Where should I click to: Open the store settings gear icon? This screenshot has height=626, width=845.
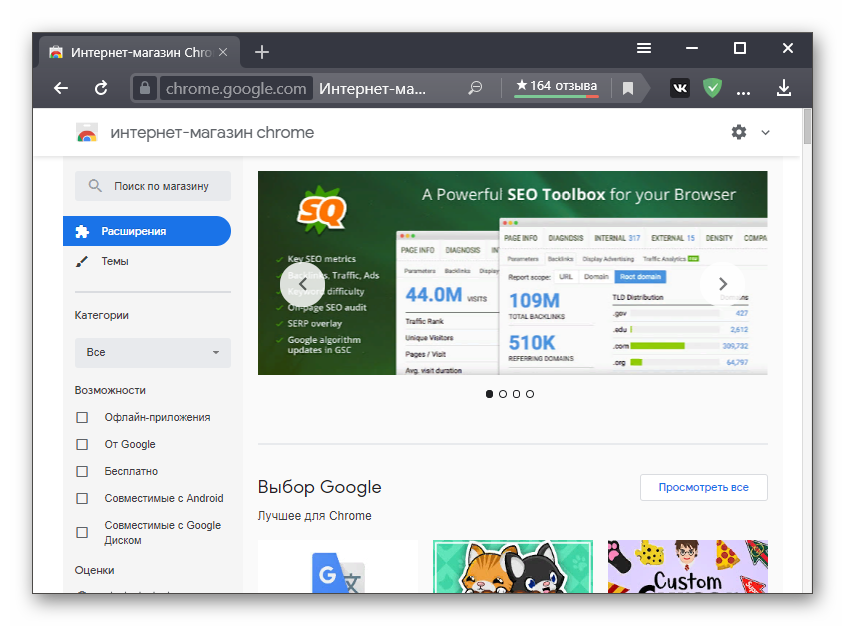point(738,132)
